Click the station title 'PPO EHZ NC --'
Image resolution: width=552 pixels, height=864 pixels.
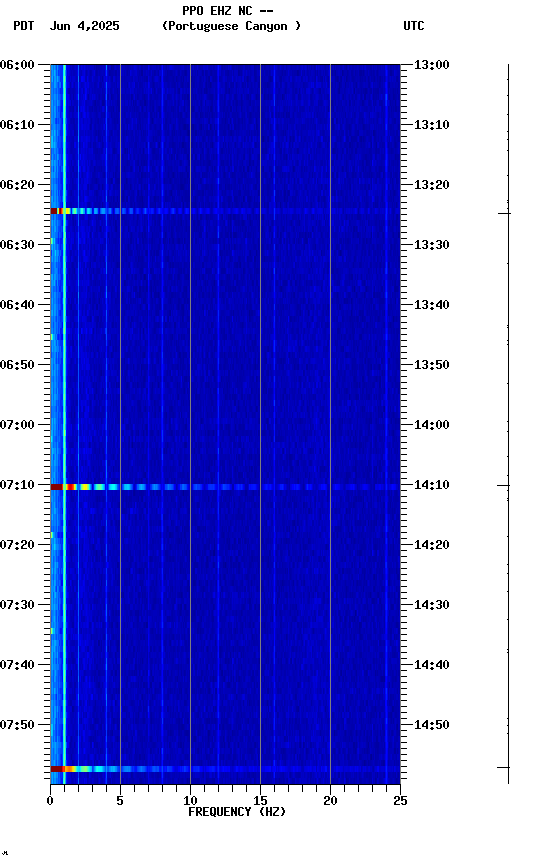pos(228,10)
